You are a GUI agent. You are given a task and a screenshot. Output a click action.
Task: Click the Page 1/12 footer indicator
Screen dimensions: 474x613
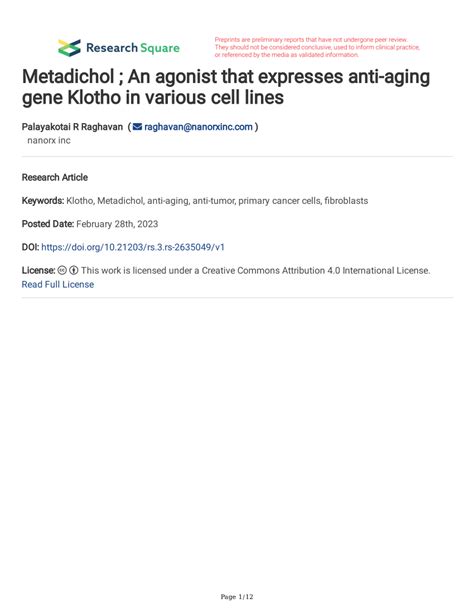pyautogui.click(x=237, y=597)
